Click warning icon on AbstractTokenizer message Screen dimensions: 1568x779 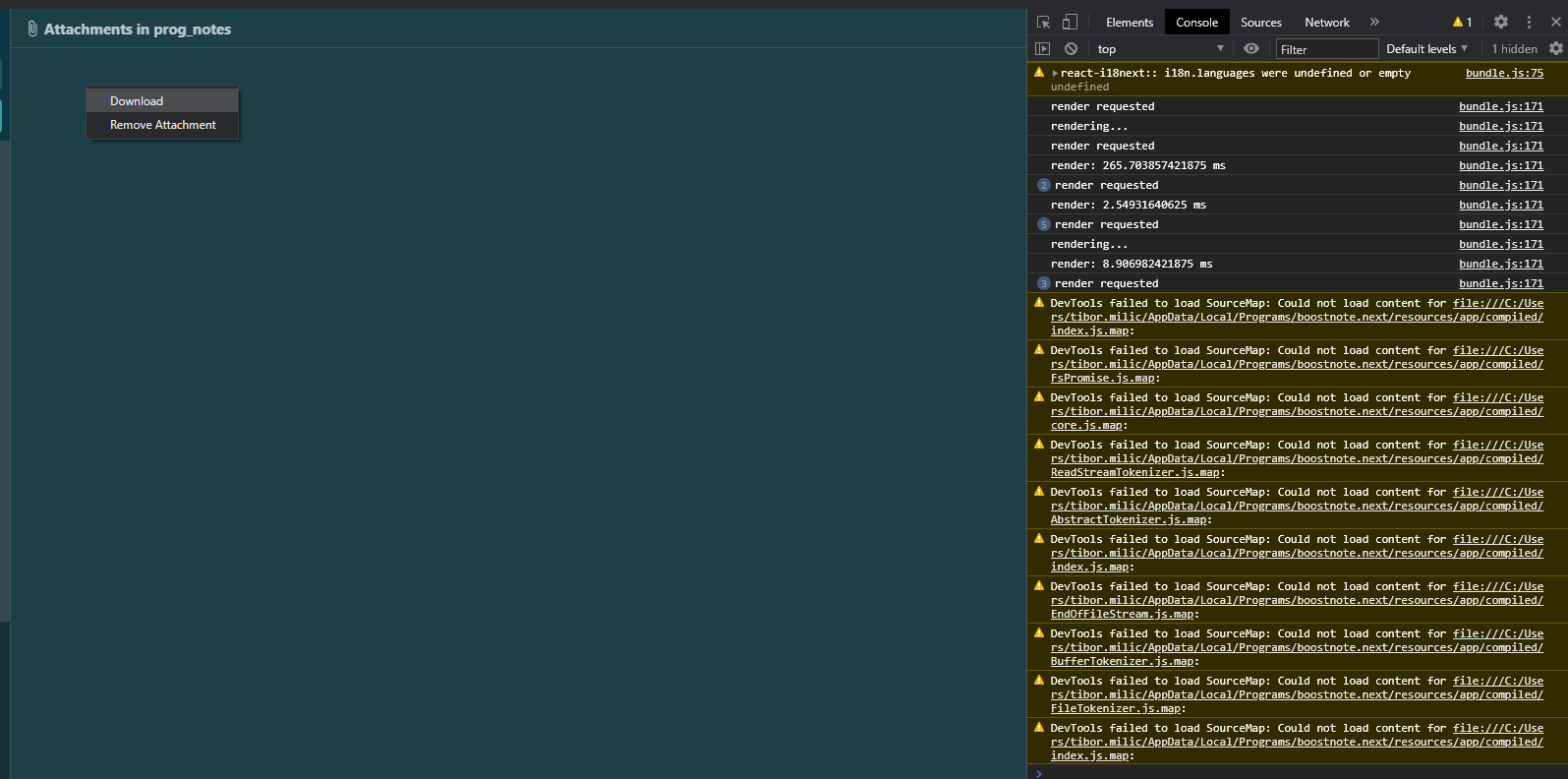pos(1039,491)
